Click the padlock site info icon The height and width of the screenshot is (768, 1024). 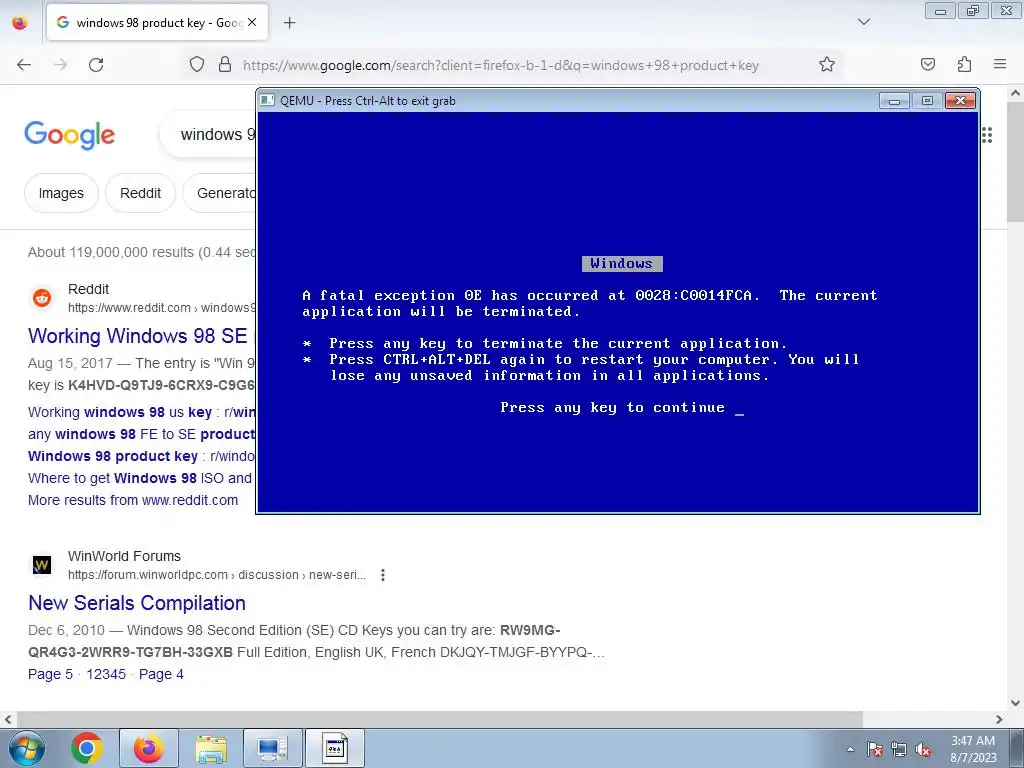(225, 65)
